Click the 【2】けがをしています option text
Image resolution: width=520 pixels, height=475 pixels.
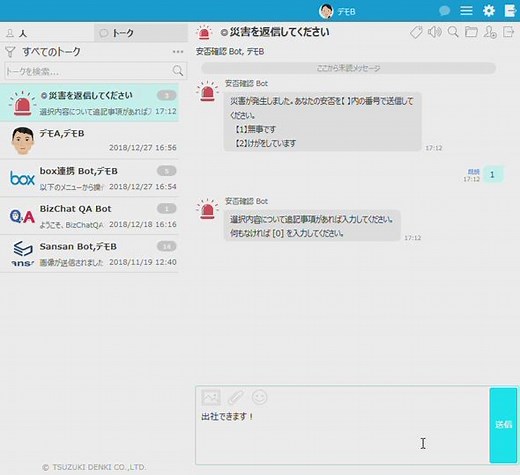click(x=265, y=143)
